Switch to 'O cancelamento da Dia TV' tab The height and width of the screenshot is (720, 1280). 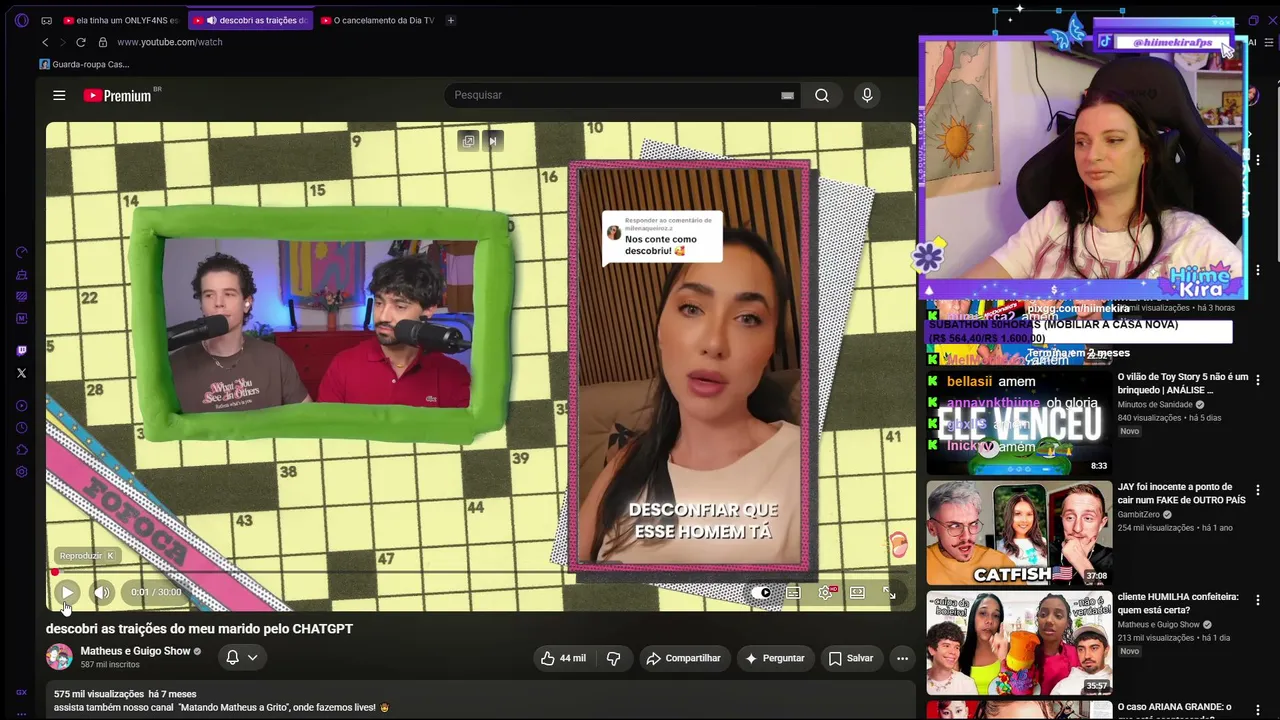coord(378,20)
